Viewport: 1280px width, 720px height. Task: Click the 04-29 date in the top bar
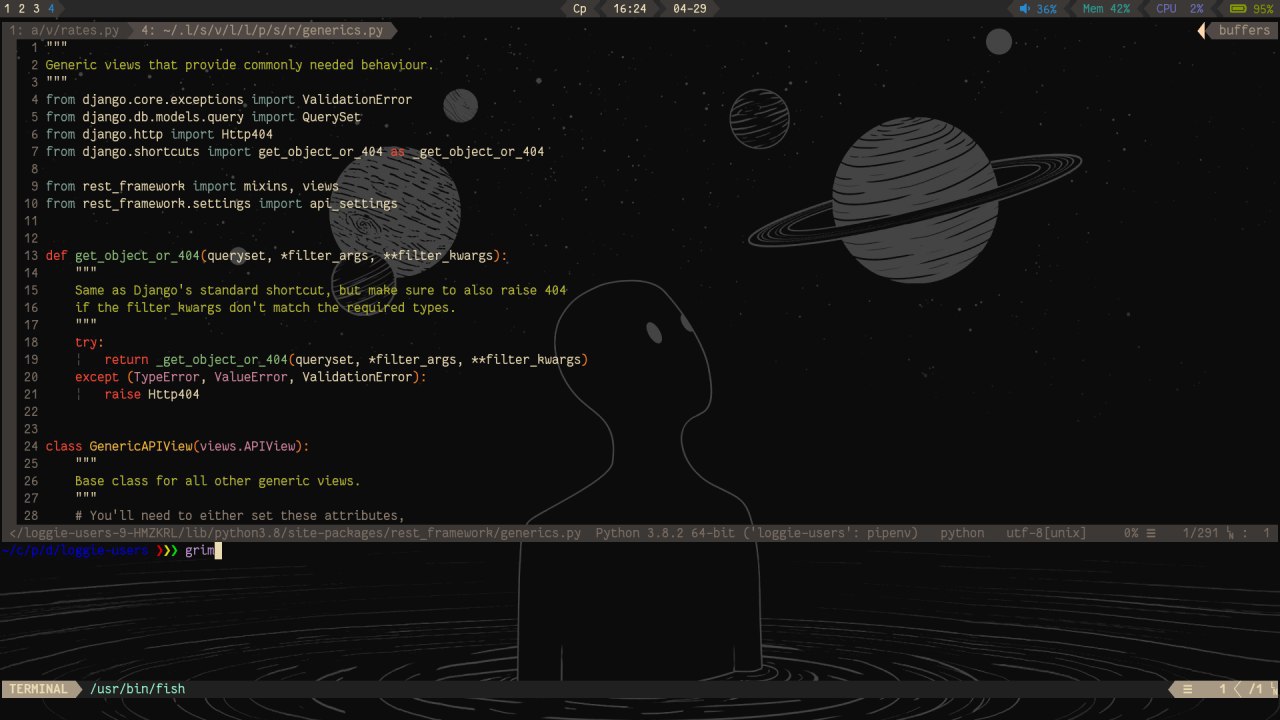point(690,9)
